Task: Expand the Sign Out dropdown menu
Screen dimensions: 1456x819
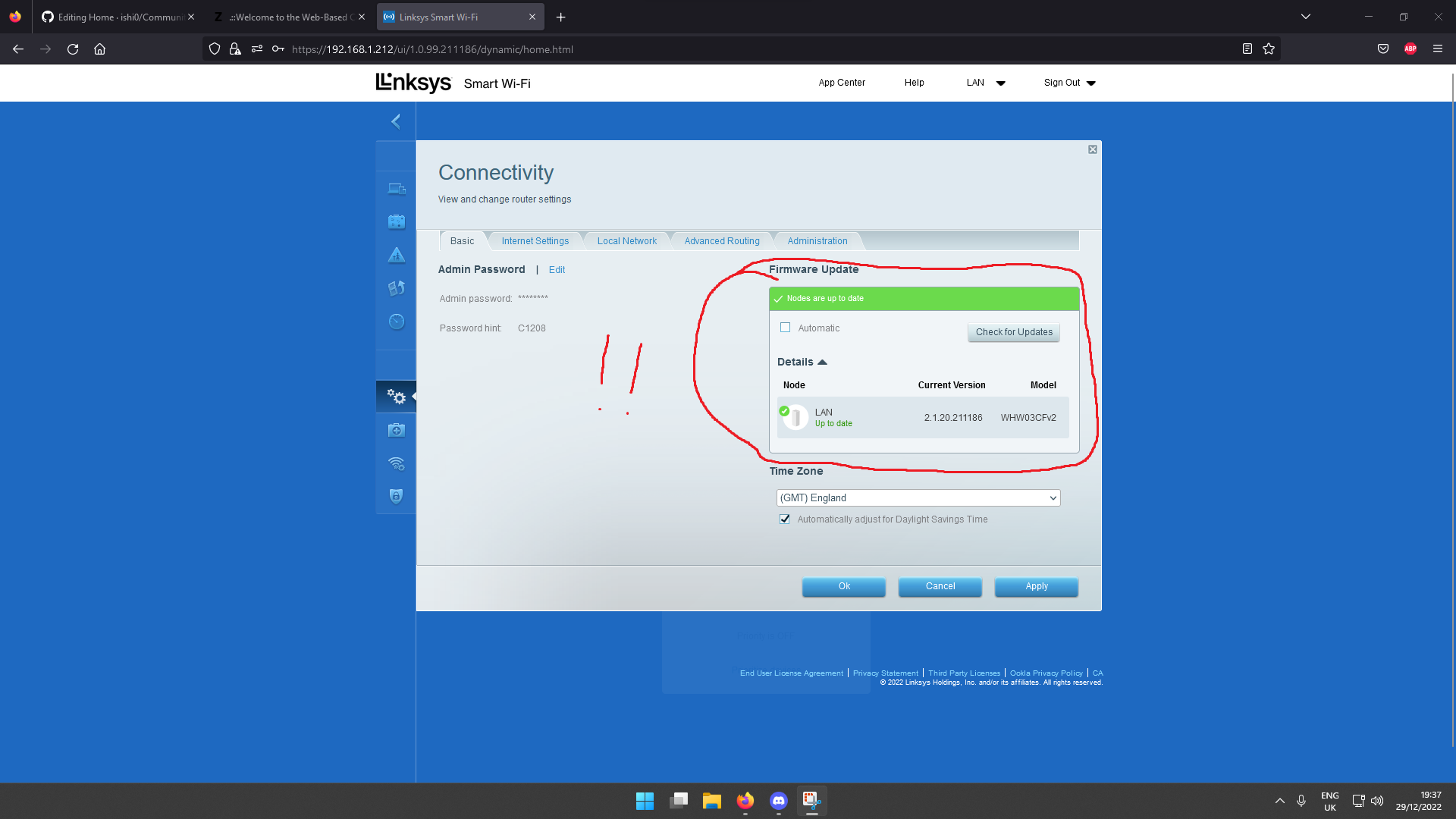Action: (1069, 83)
